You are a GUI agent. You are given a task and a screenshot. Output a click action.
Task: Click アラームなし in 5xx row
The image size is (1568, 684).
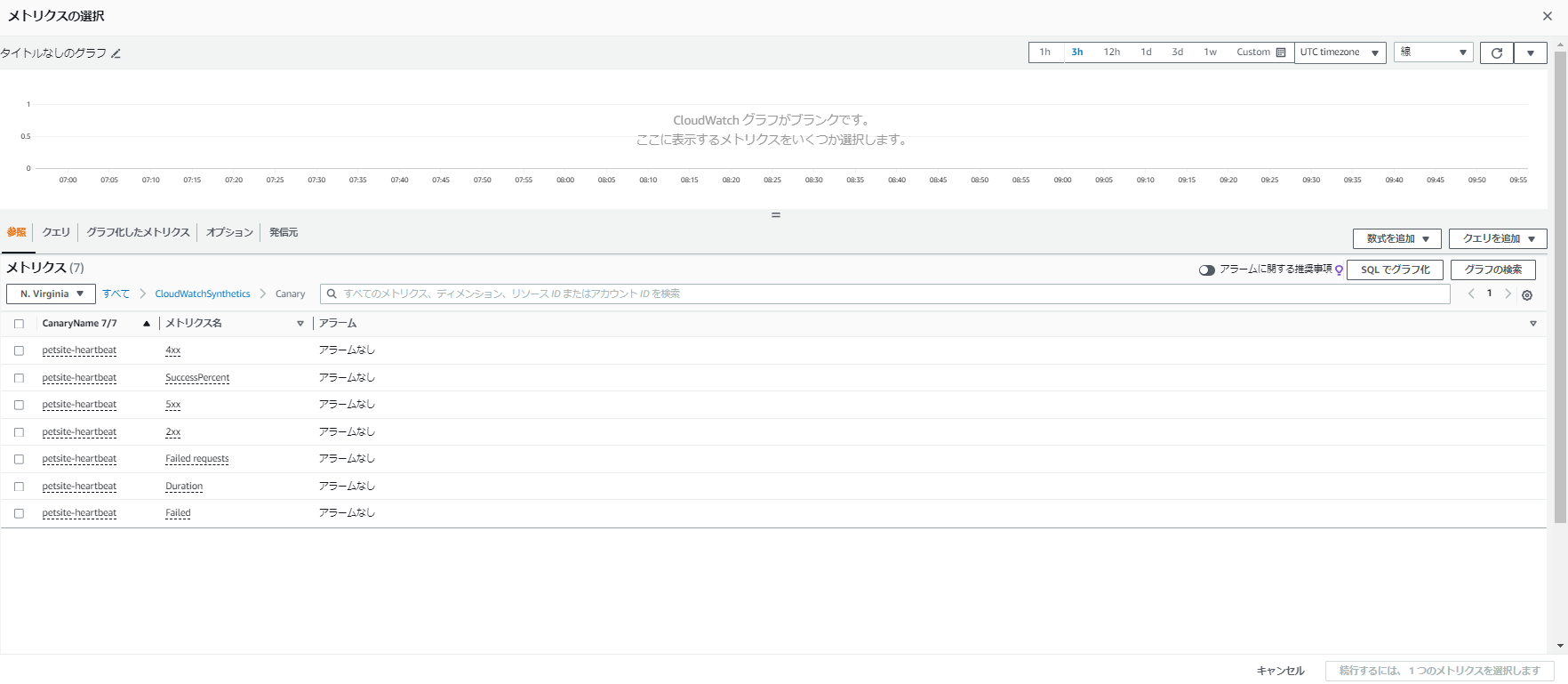(x=348, y=405)
